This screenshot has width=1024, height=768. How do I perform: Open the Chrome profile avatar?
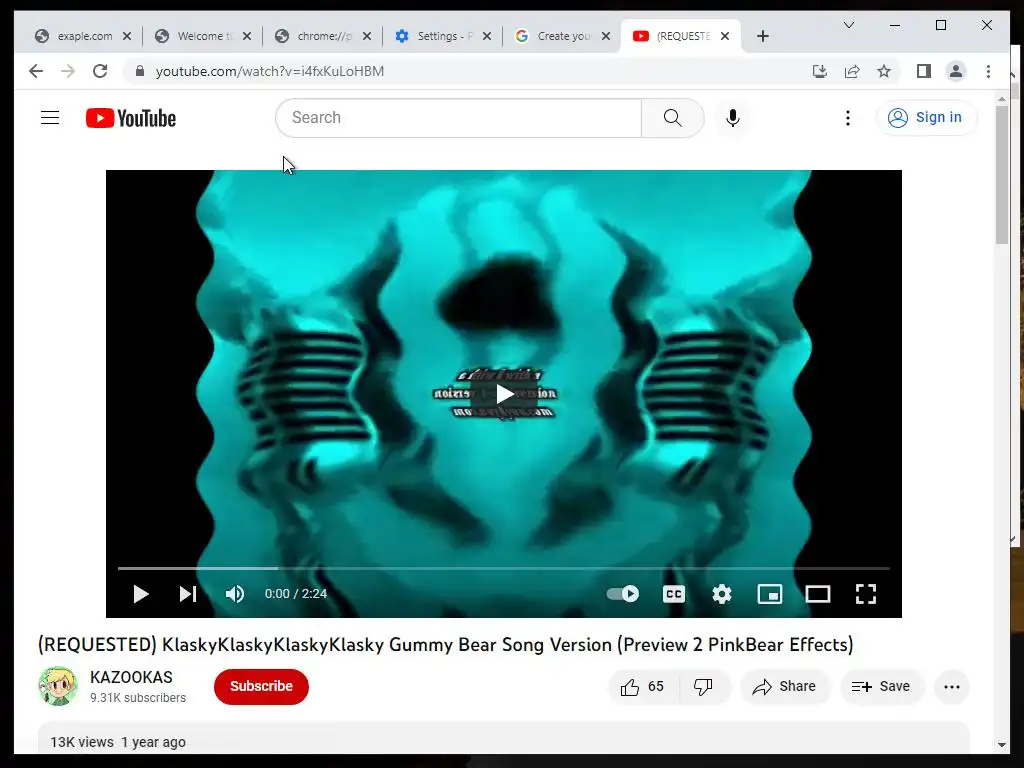tap(956, 71)
